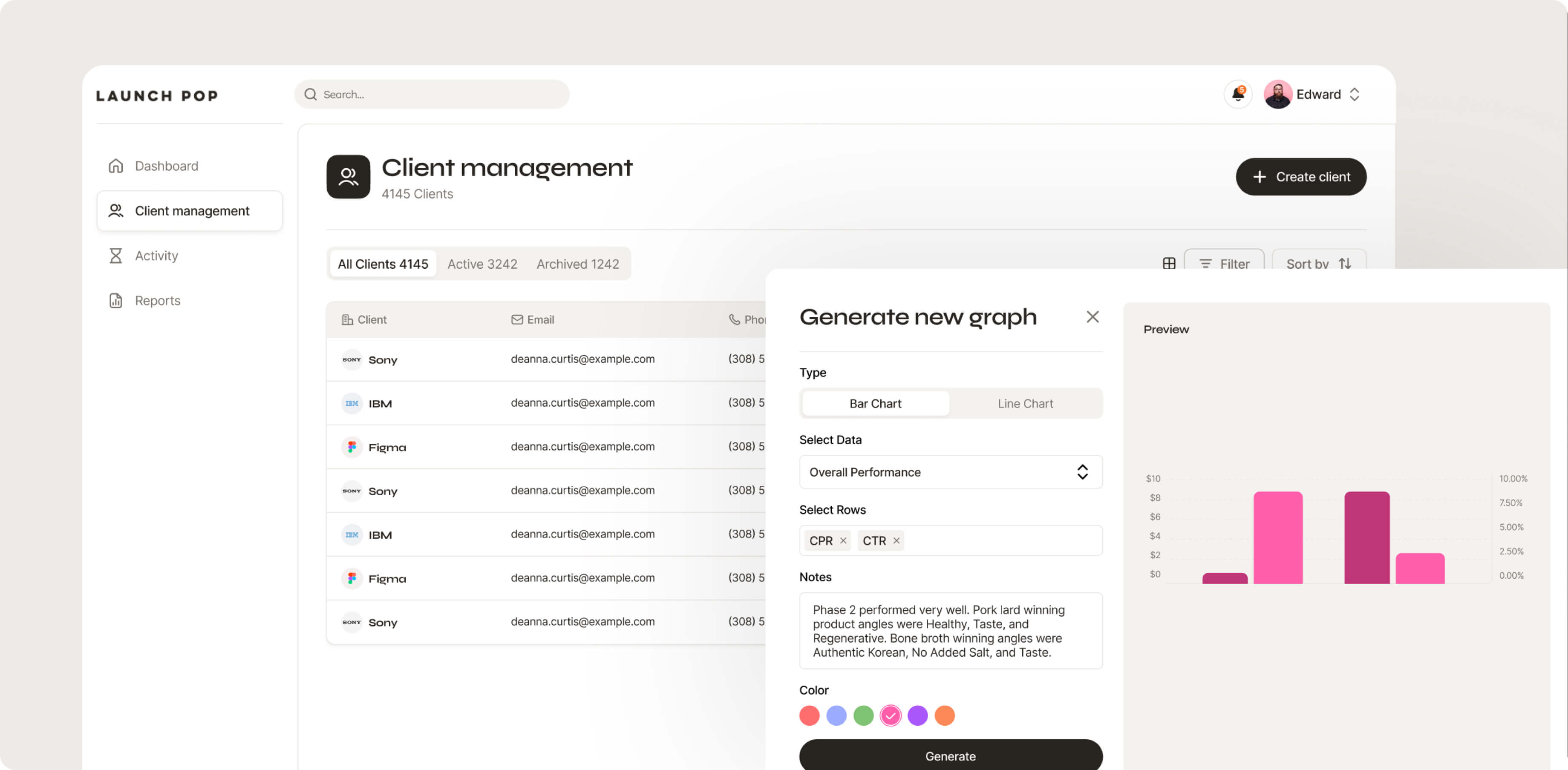This screenshot has height=770, width=1568.
Task: Click the Create client button
Action: tap(1301, 177)
